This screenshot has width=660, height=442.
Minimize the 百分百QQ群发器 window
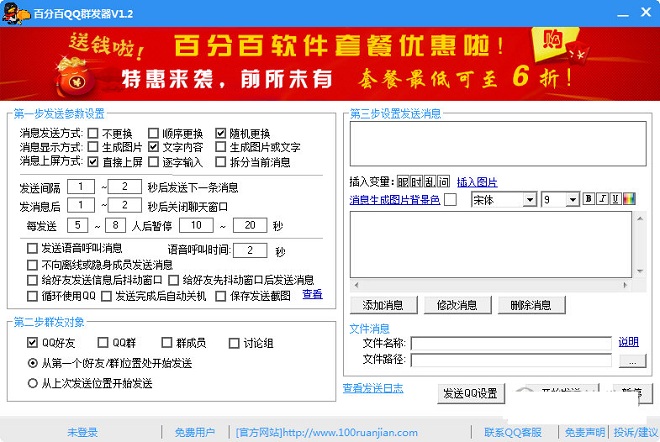pyautogui.click(x=623, y=14)
